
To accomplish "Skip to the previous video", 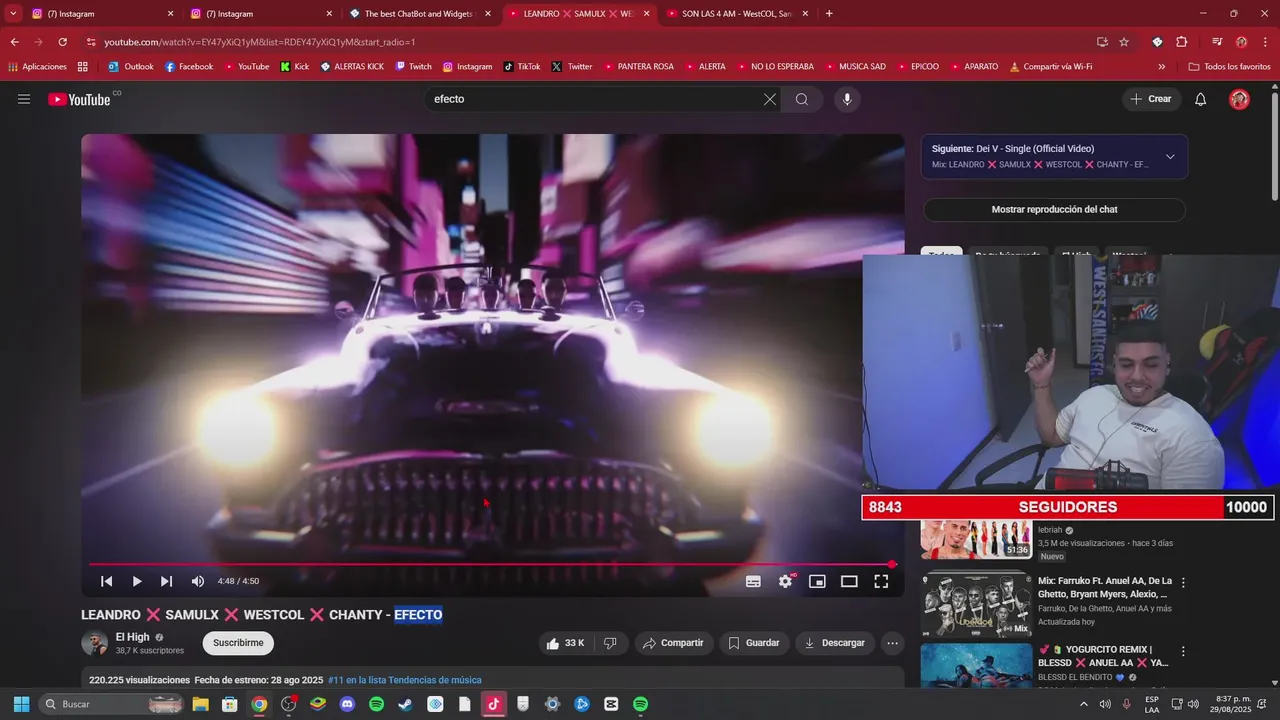I will (107, 581).
